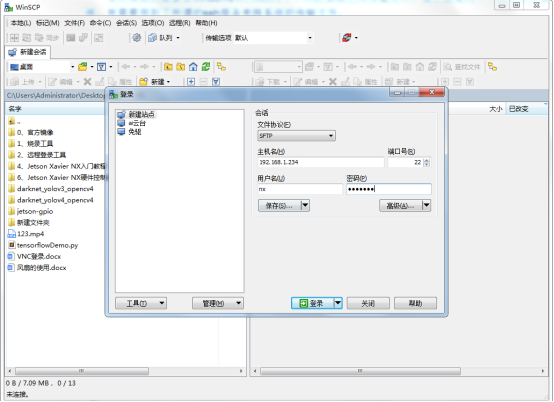The width and height of the screenshot is (554, 402).
Task: Select the ai云台 saved site
Action: click(132, 123)
